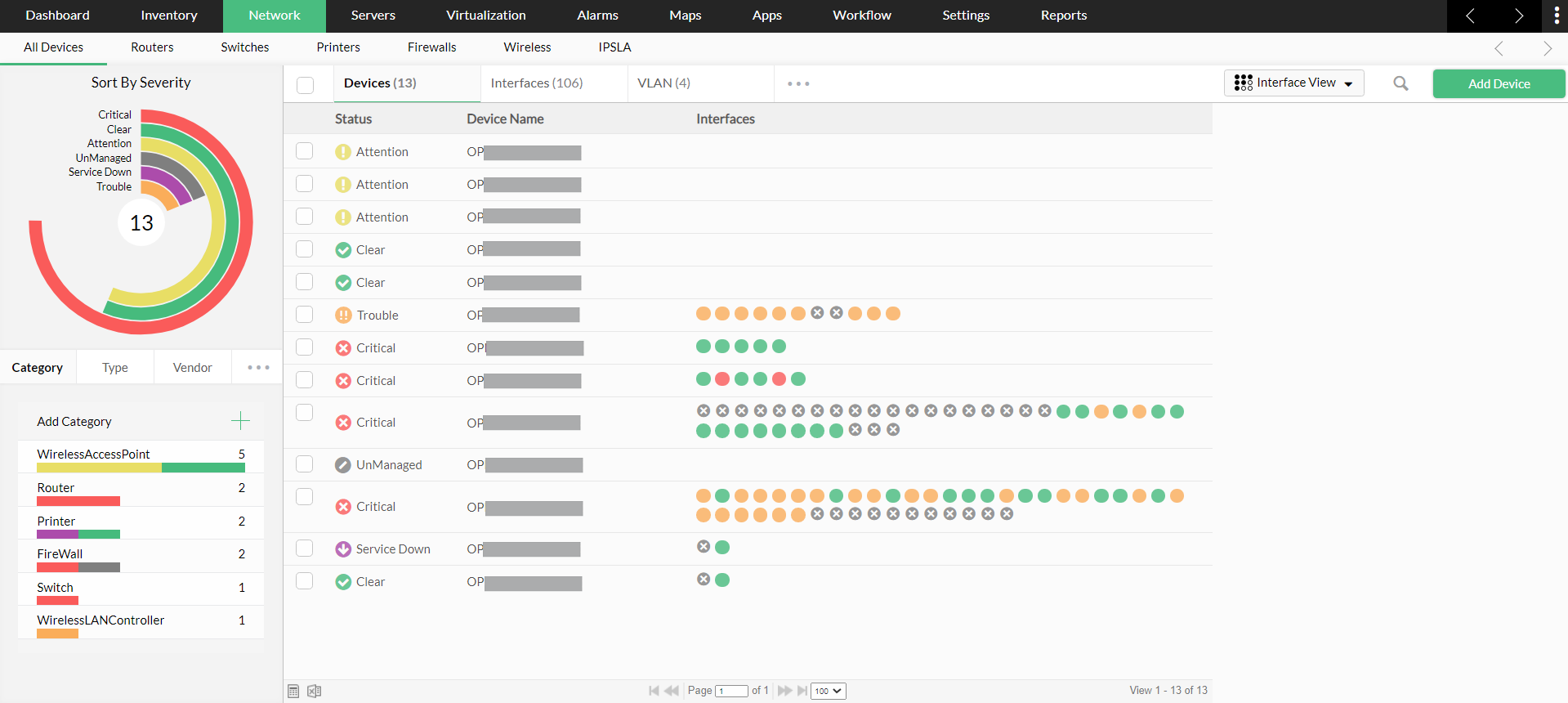Click the Service Down status icon

pos(343,549)
